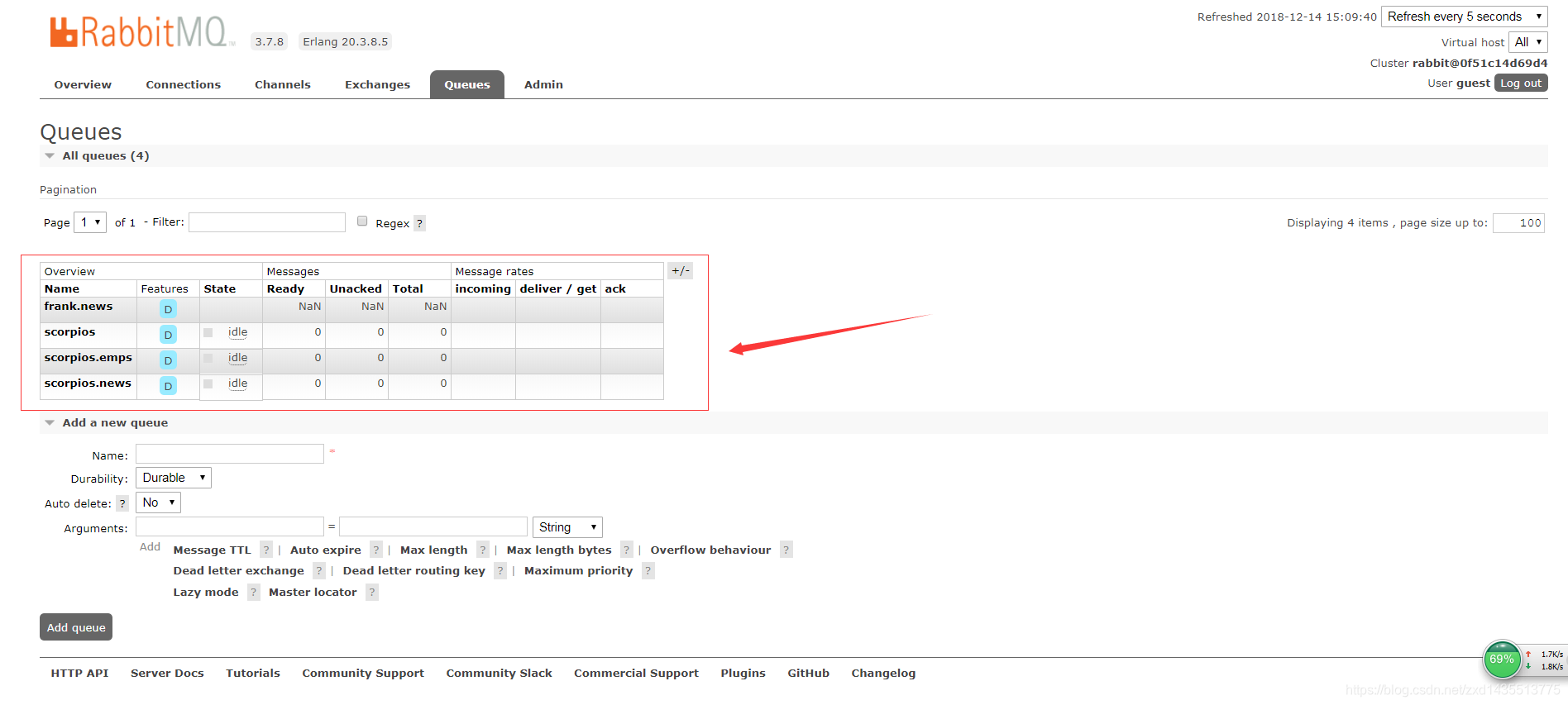Add Max length bytes argument
1568x705 pixels.
559,550
